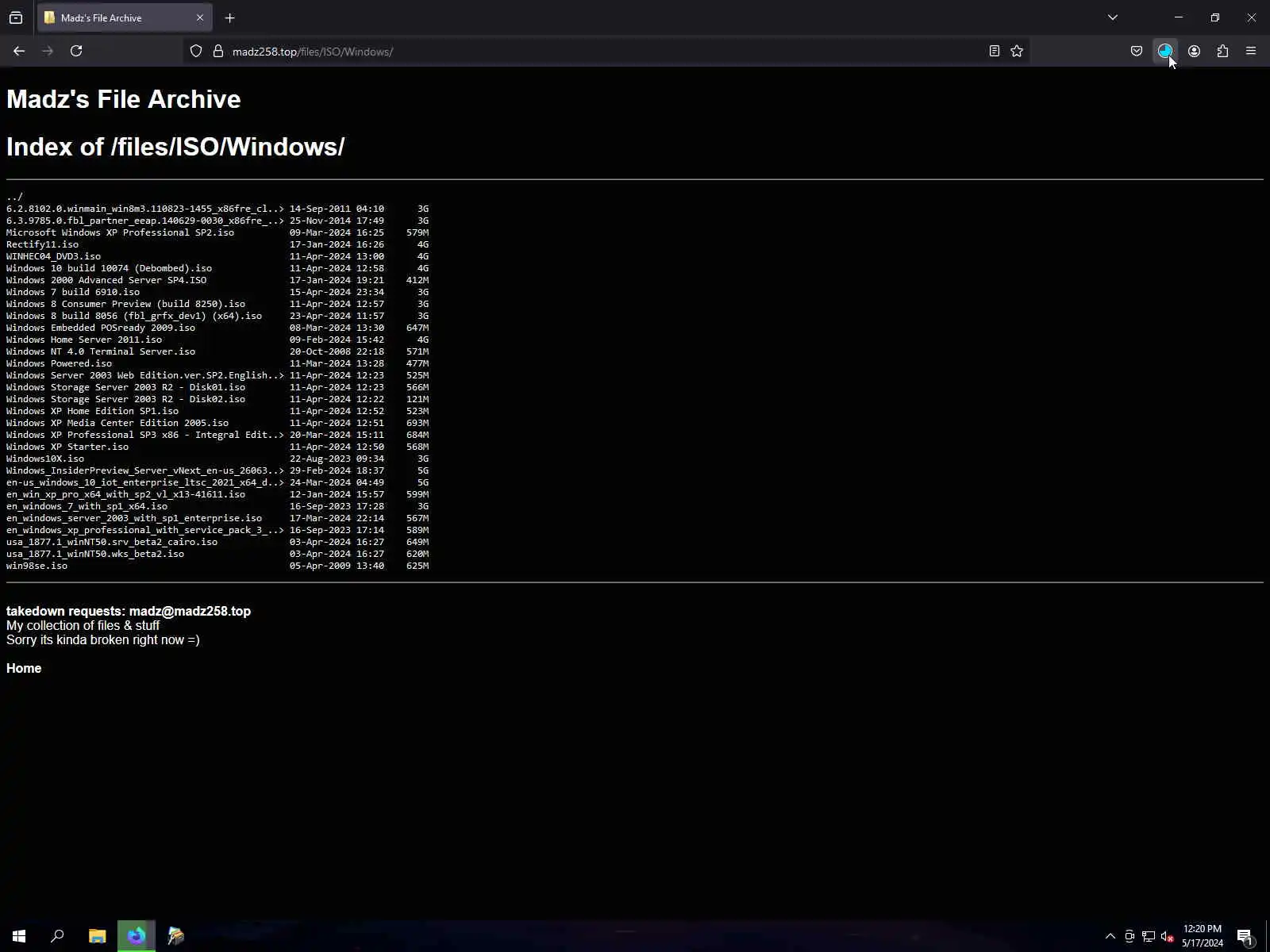Image resolution: width=1270 pixels, height=952 pixels.
Task: List all tabs dropdown arrow
Action: click(1113, 17)
